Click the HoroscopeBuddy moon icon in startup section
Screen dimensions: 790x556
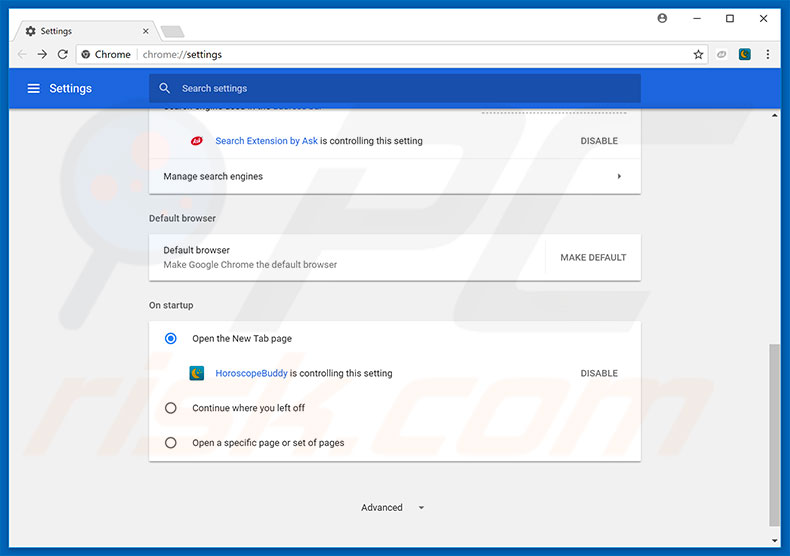point(196,373)
